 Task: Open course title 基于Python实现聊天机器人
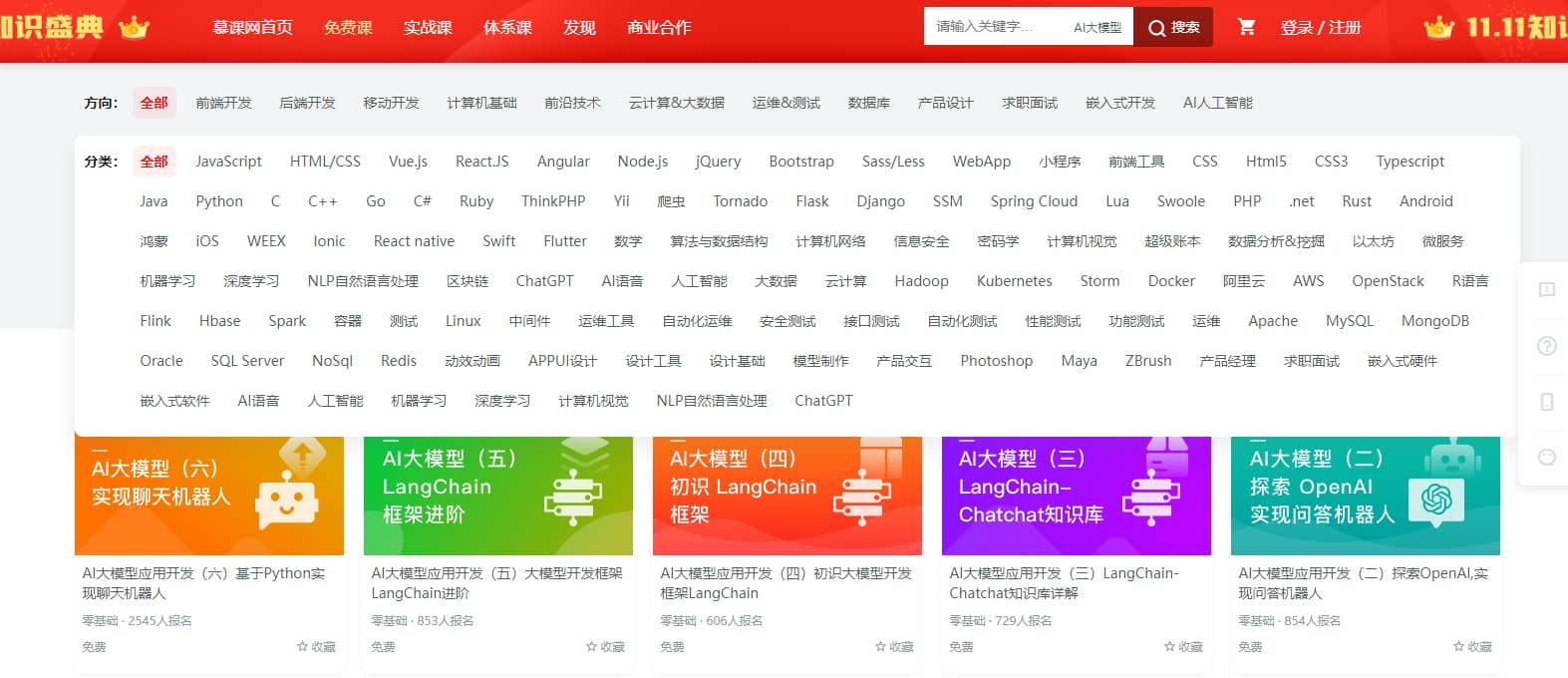click(203, 583)
